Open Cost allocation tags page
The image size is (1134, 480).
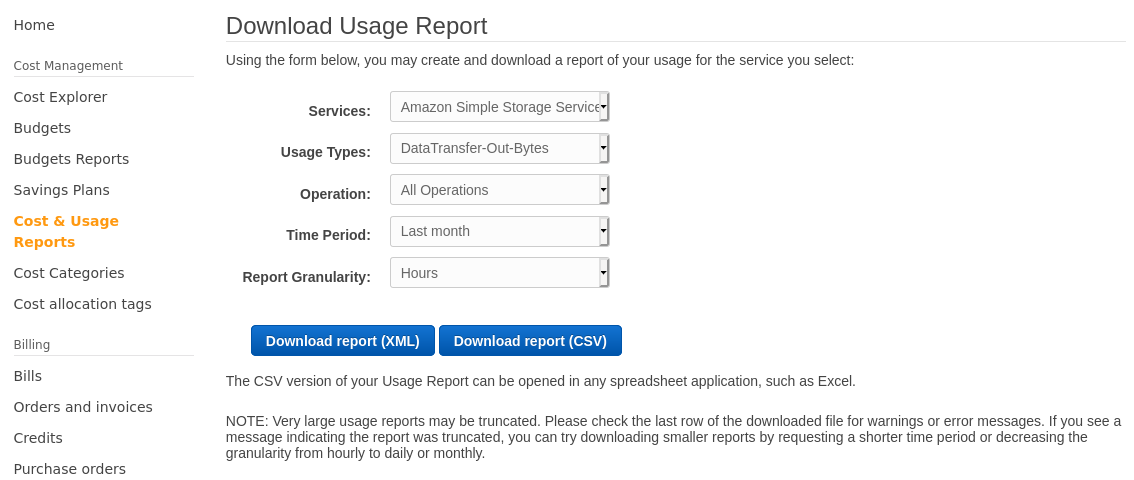[x=82, y=304]
